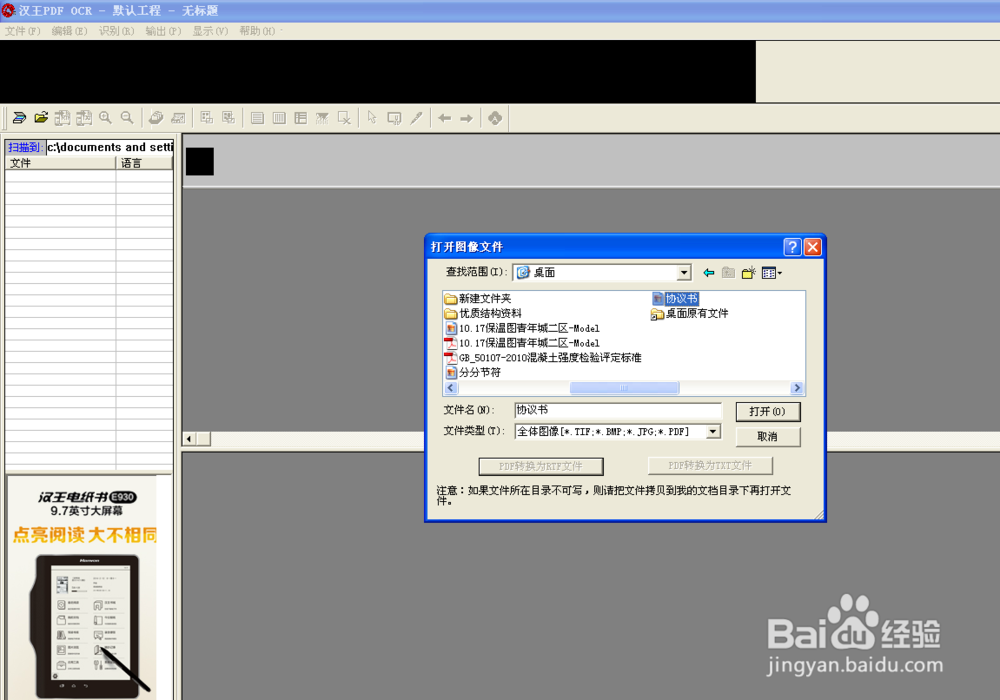Open the view menu icon in dialog
The height and width of the screenshot is (700, 1000).
tap(771, 273)
